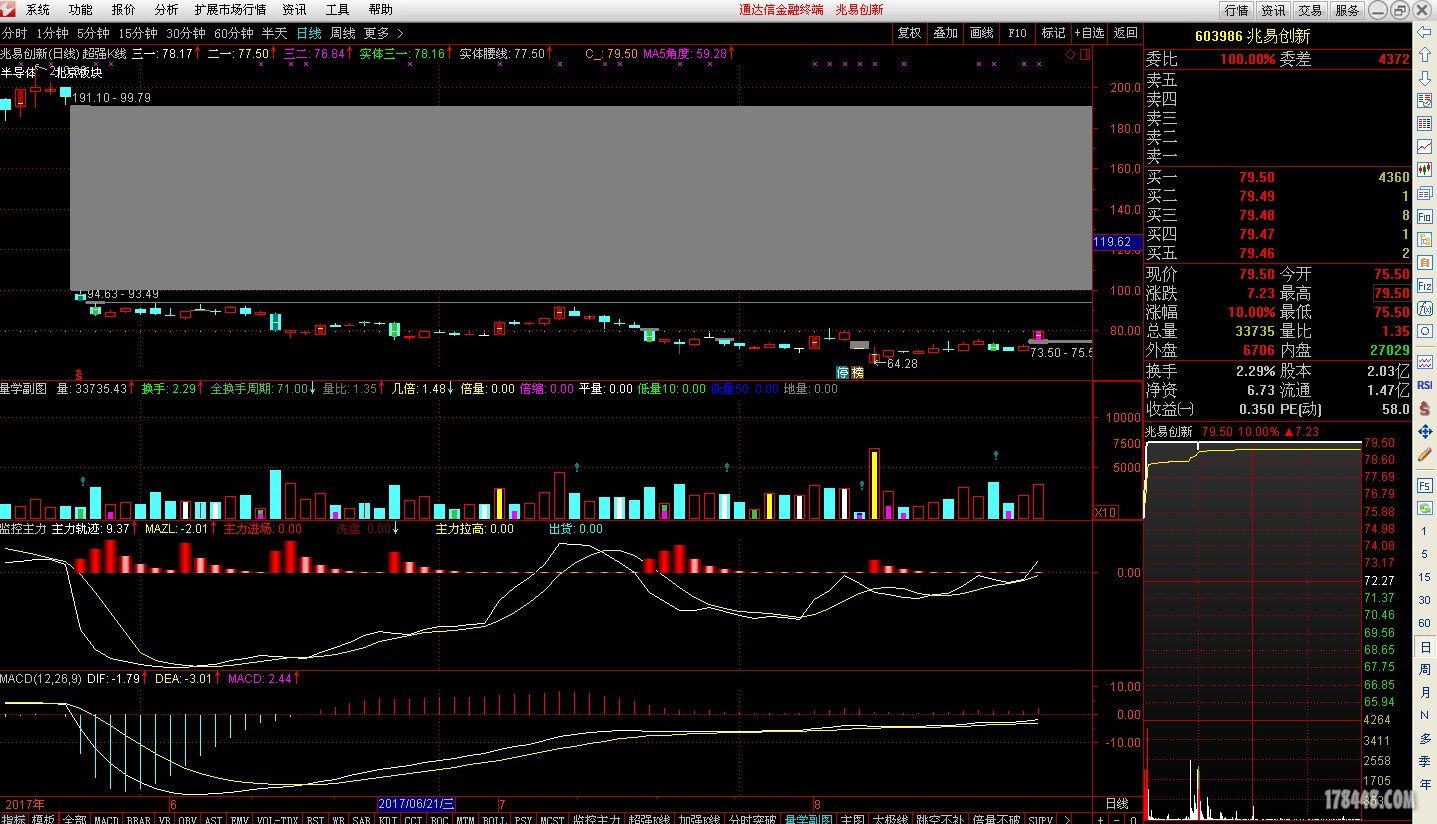Select the 量学副图 indicator tab at bottom
This screenshot has height=824, width=1437.
pos(809,819)
